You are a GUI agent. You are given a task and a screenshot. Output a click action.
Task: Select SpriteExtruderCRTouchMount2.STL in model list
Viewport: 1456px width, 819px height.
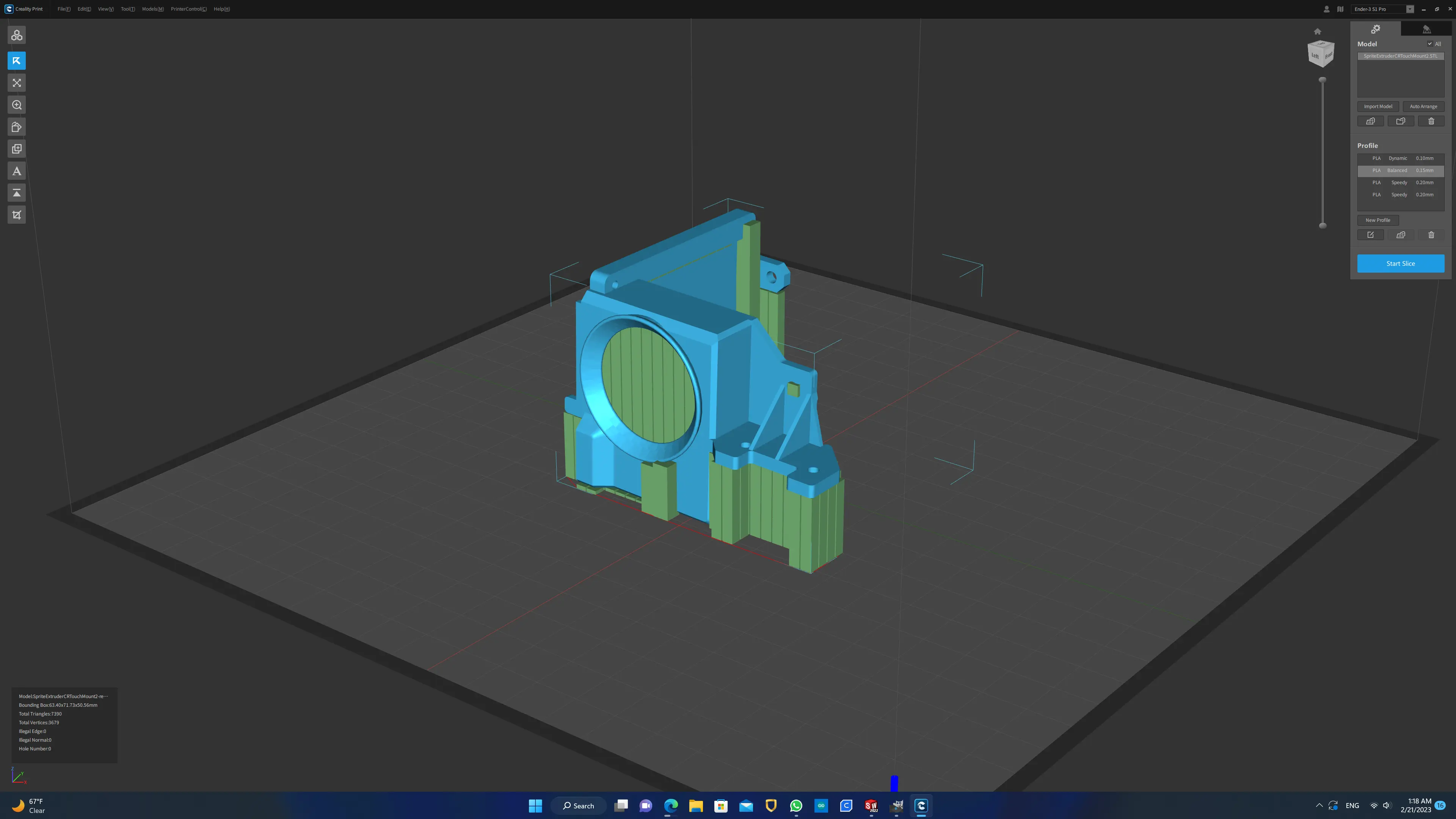click(x=1401, y=56)
